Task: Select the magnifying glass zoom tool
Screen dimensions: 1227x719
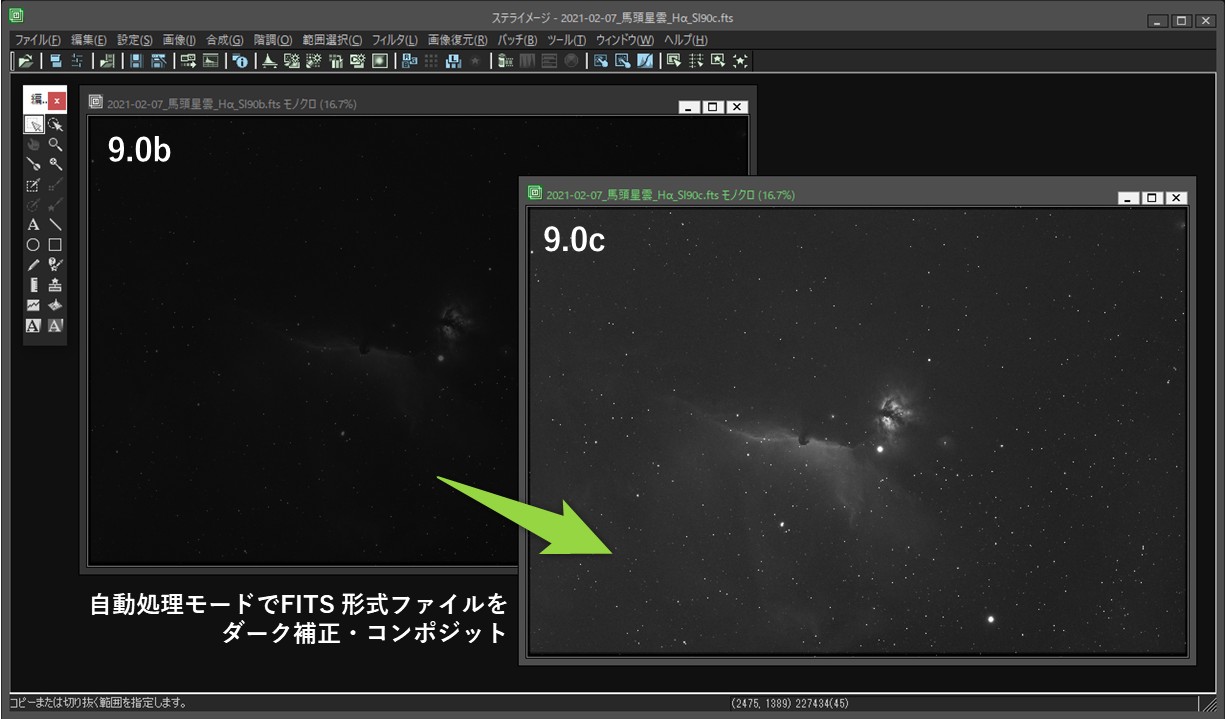Action: pos(56,145)
